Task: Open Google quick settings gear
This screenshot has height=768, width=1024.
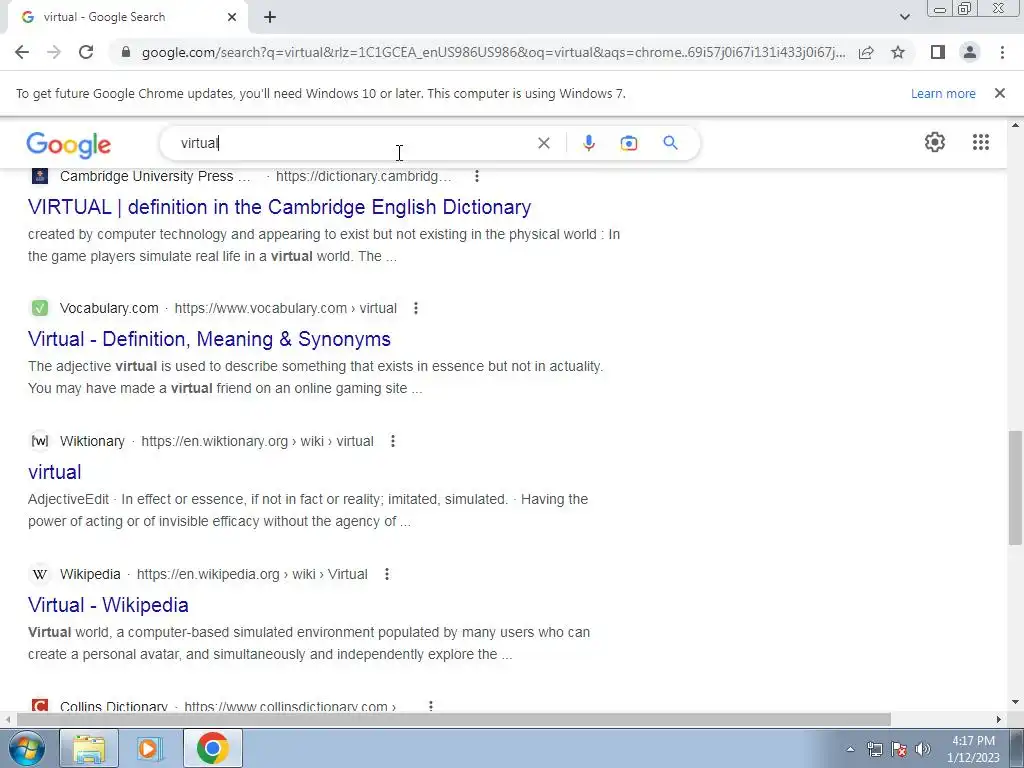Action: (935, 142)
